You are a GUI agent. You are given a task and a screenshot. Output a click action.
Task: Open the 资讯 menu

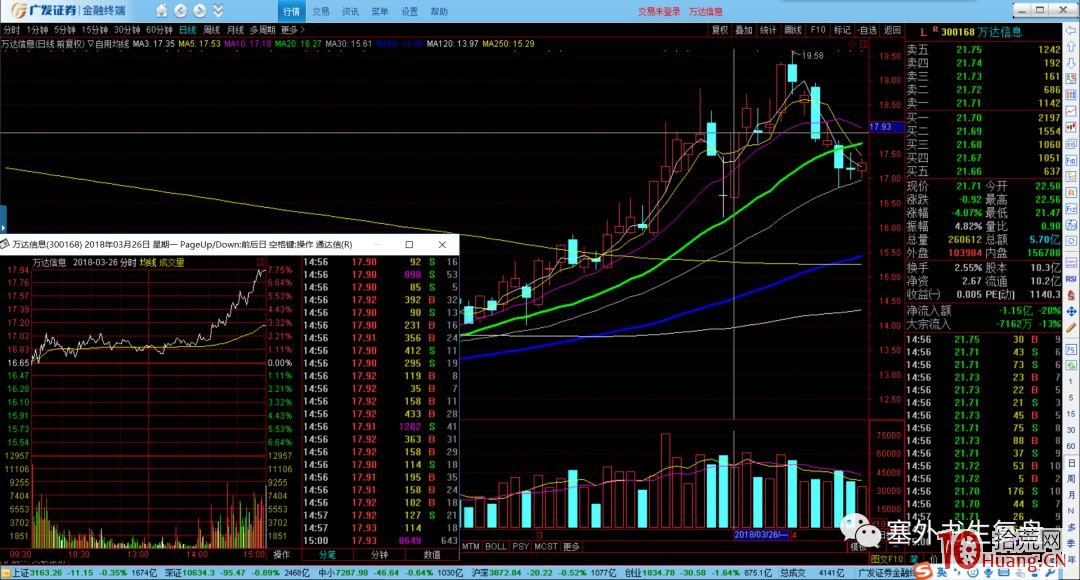point(351,12)
